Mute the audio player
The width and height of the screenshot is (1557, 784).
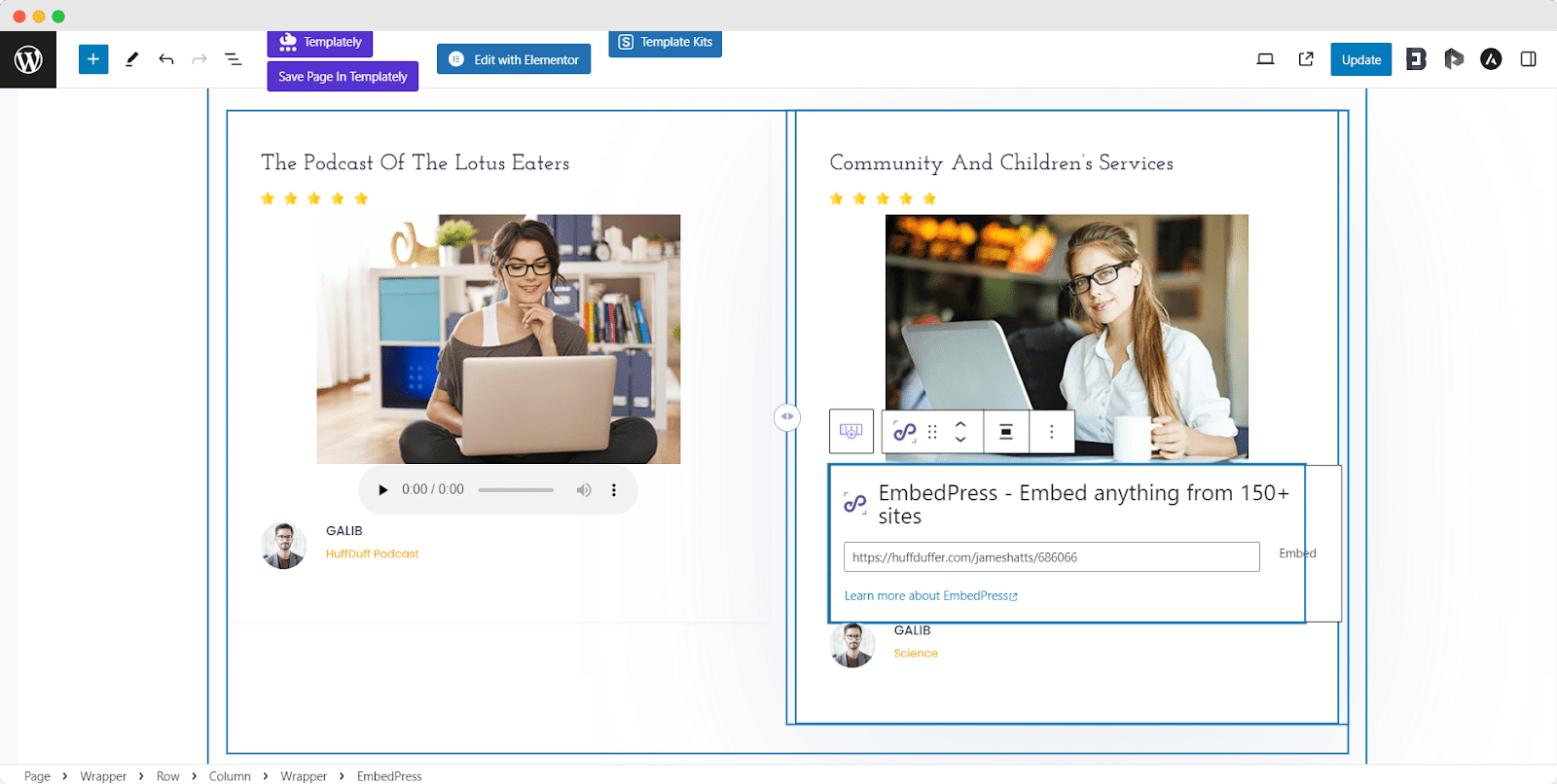(584, 490)
